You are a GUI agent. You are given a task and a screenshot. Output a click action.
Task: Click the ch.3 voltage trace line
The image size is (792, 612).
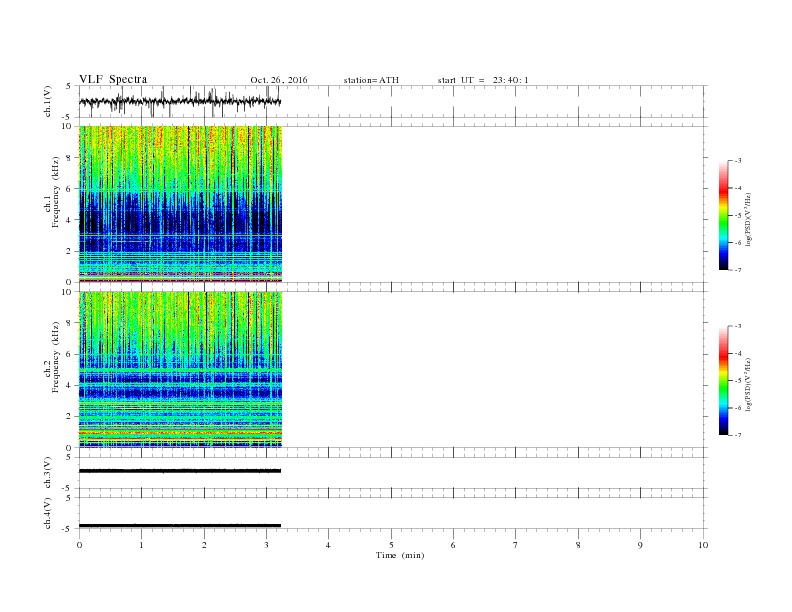tap(180, 471)
